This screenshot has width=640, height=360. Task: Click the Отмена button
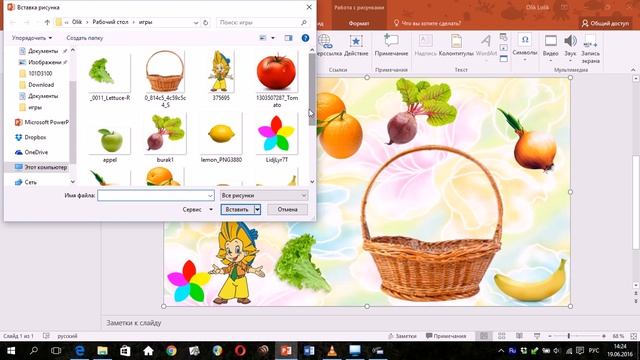tap(287, 209)
